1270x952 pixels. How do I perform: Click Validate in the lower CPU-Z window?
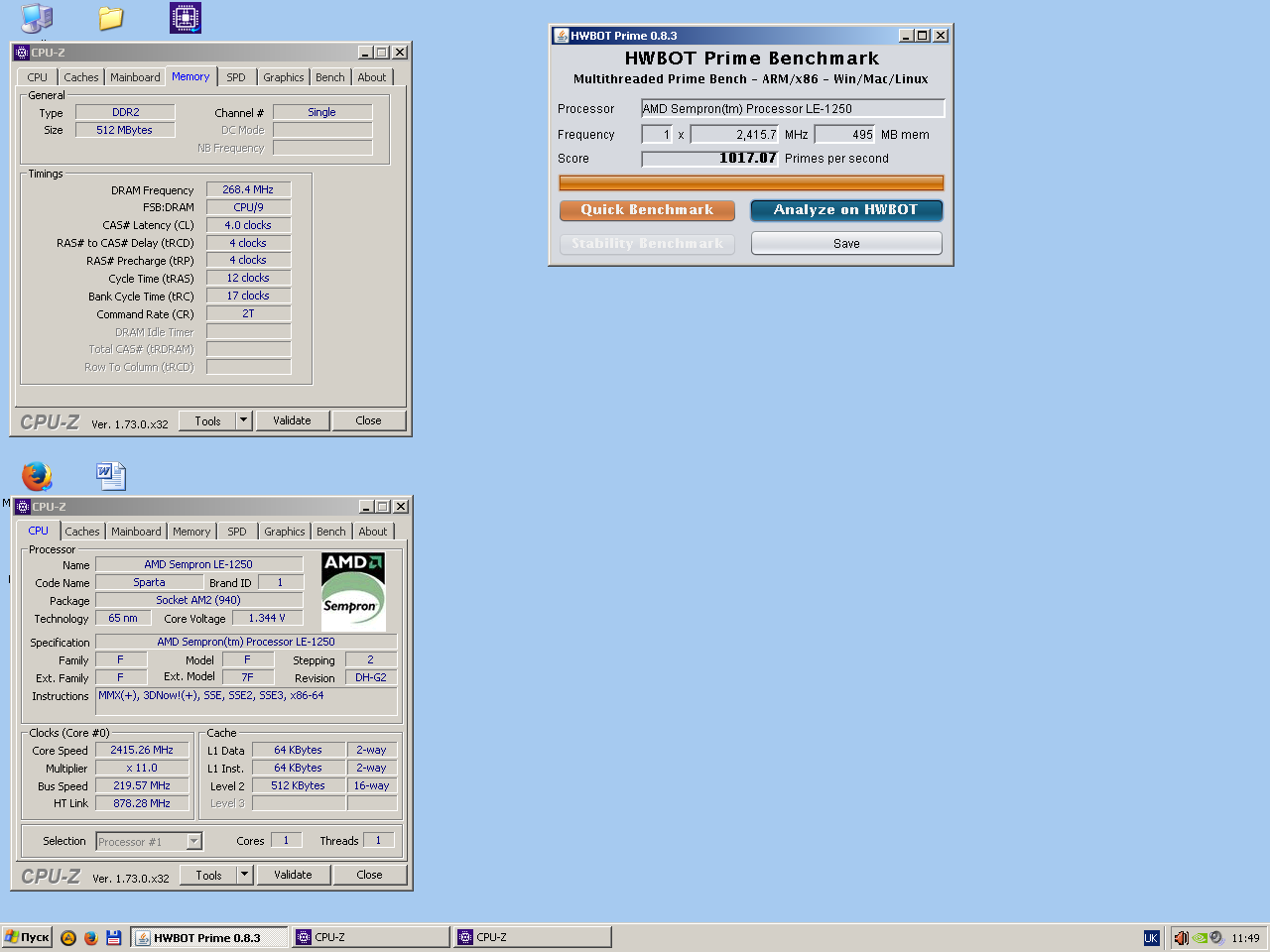pyautogui.click(x=293, y=875)
